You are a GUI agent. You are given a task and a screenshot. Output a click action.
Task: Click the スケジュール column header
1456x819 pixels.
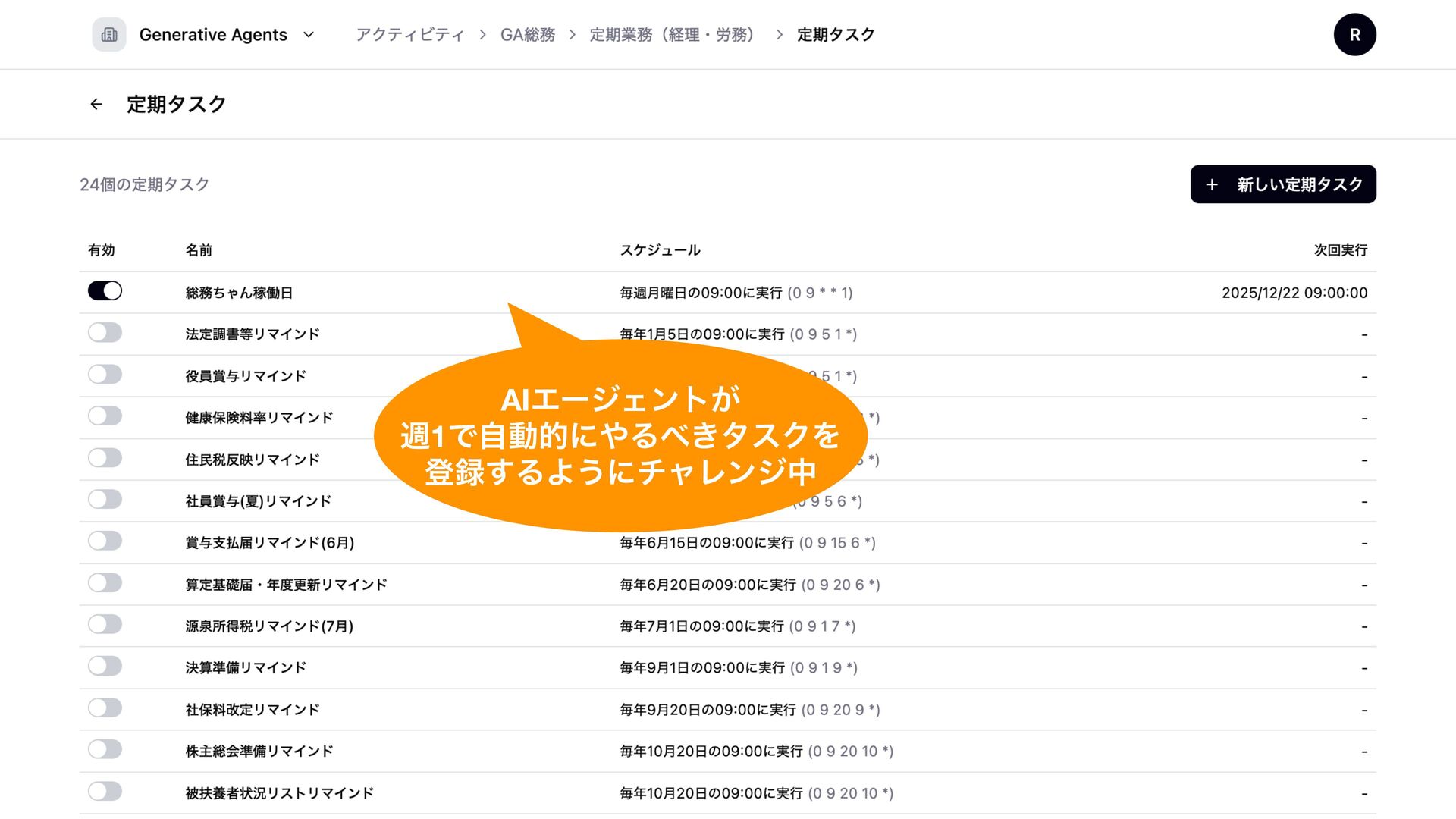[660, 250]
